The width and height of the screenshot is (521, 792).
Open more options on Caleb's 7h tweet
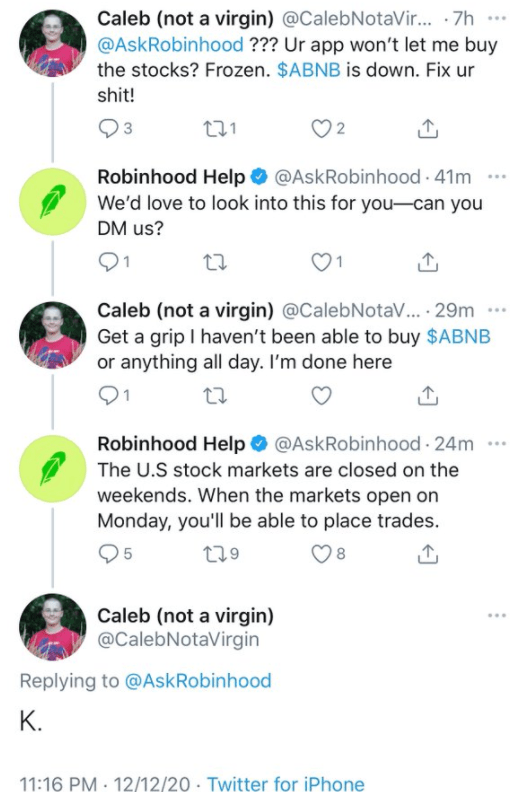click(497, 19)
